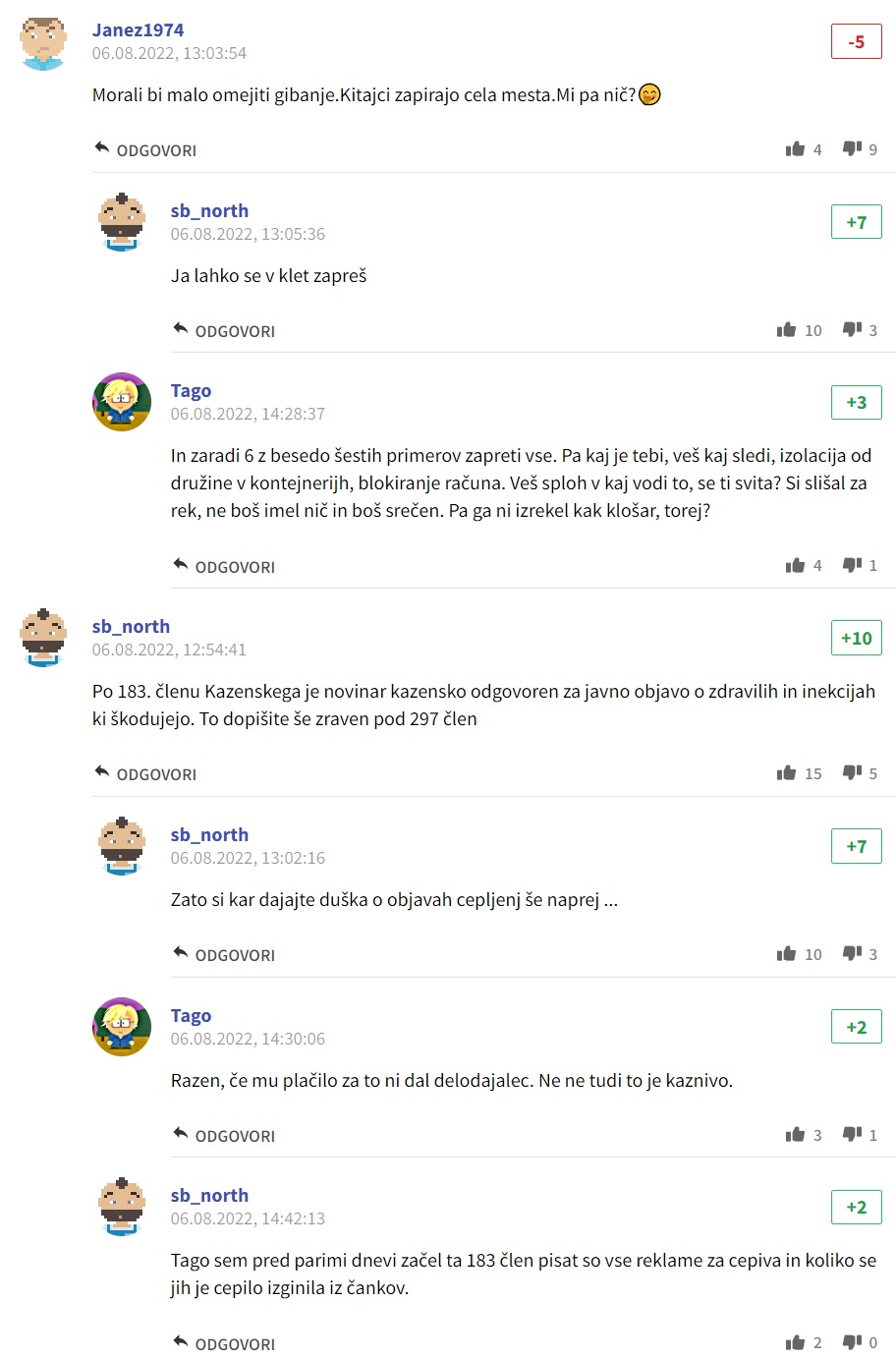Image resolution: width=896 pixels, height=1359 pixels.
Task: Open sb_north username at 12:54:41 comment
Action: (131, 626)
